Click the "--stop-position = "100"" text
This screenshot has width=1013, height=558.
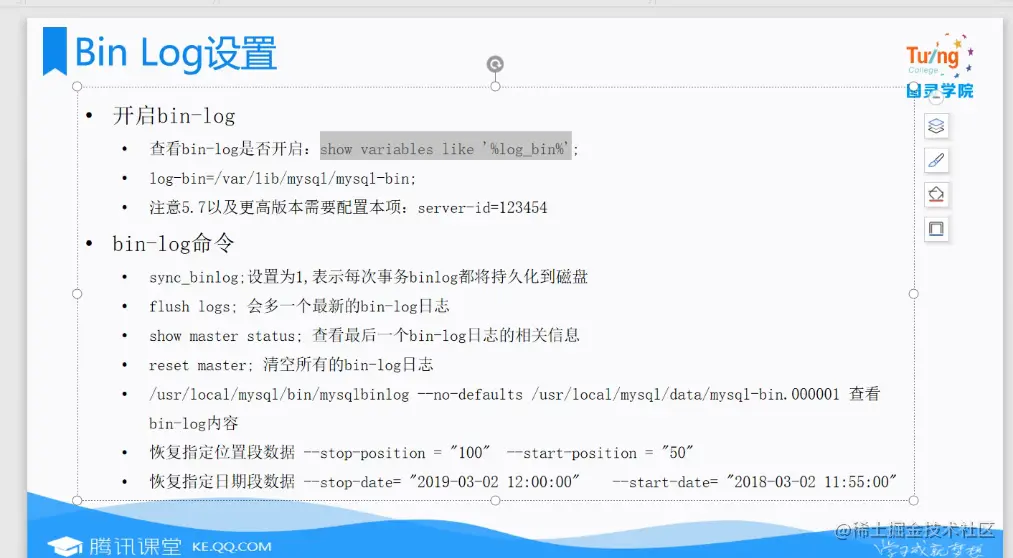coord(397,453)
